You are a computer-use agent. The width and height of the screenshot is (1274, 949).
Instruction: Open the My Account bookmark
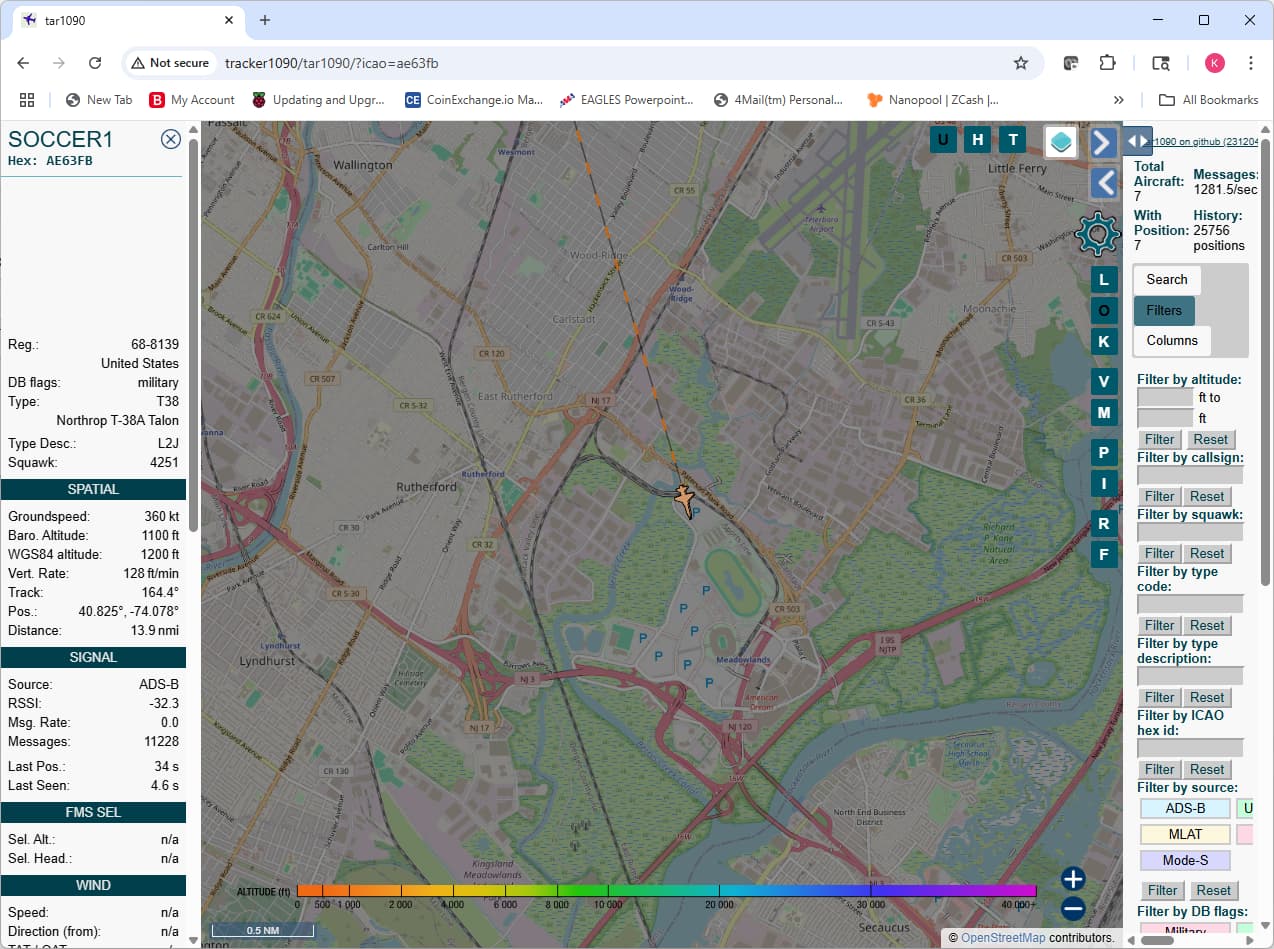coord(192,100)
